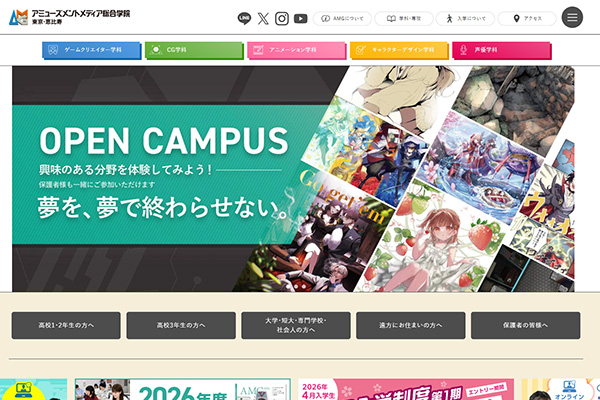Open the YouTube icon link

[x=300, y=18]
